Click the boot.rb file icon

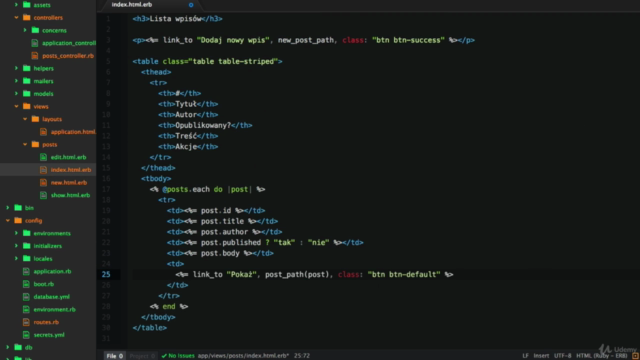coord(26,284)
